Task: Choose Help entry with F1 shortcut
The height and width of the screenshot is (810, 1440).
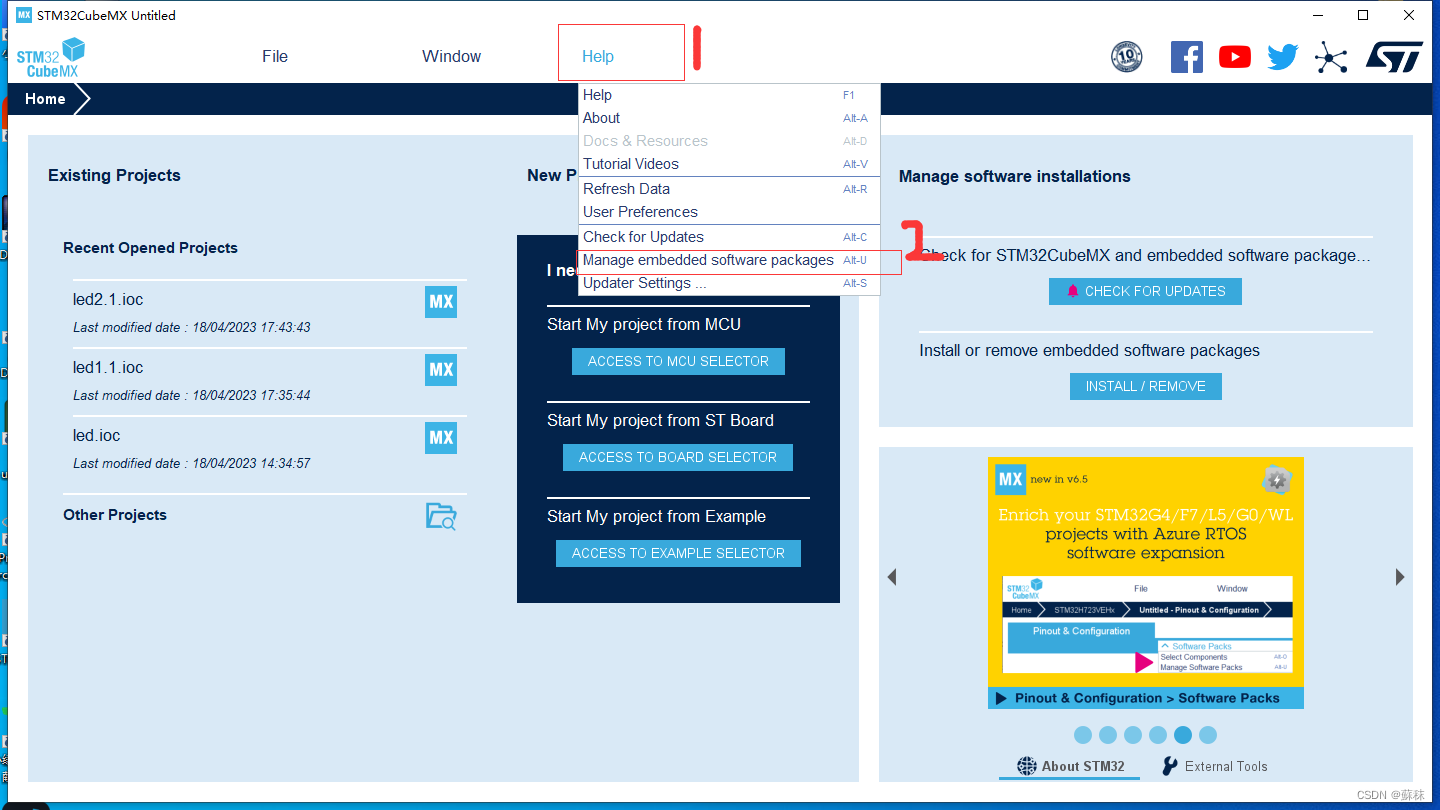Action: coord(729,95)
